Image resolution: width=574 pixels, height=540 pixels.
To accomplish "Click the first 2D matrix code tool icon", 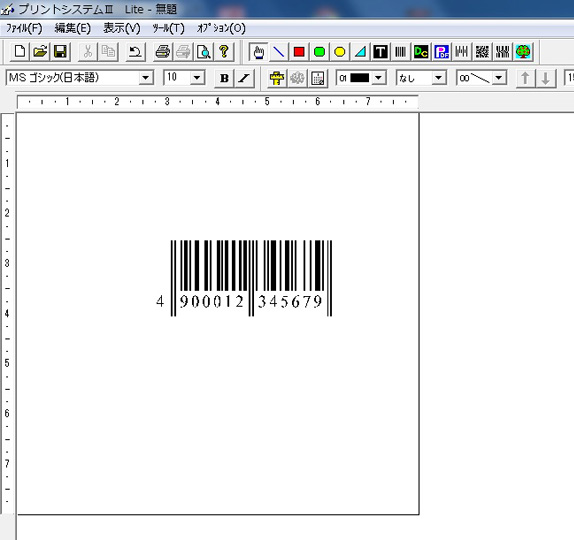I will click(x=482, y=52).
